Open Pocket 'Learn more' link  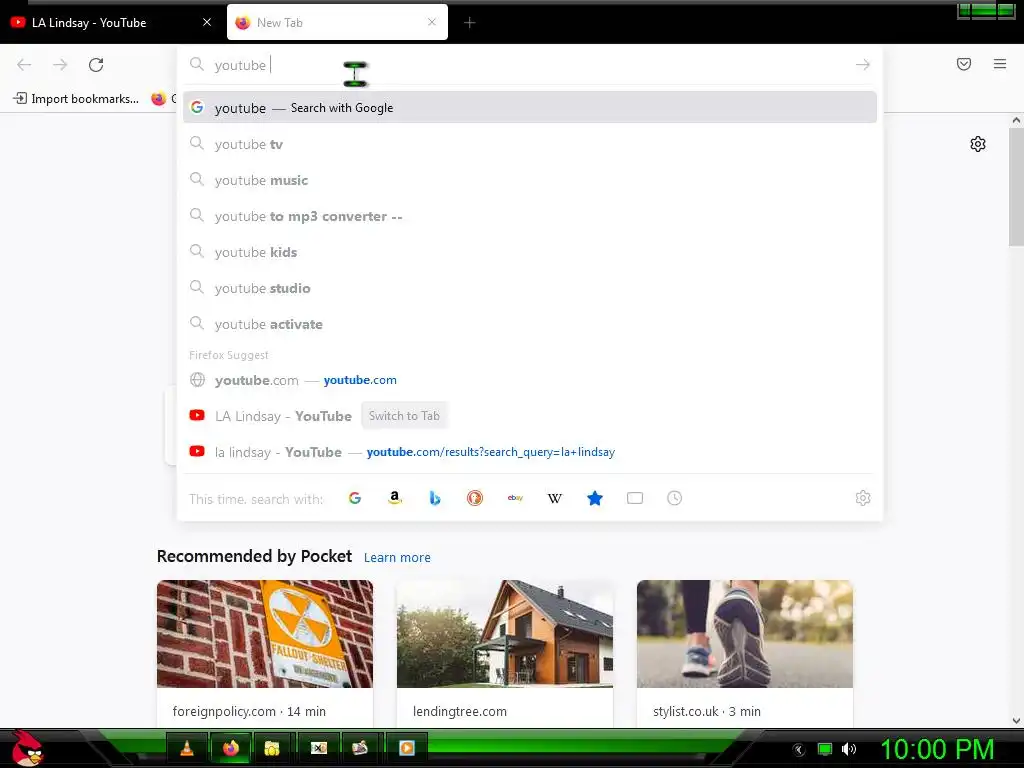[x=397, y=558]
